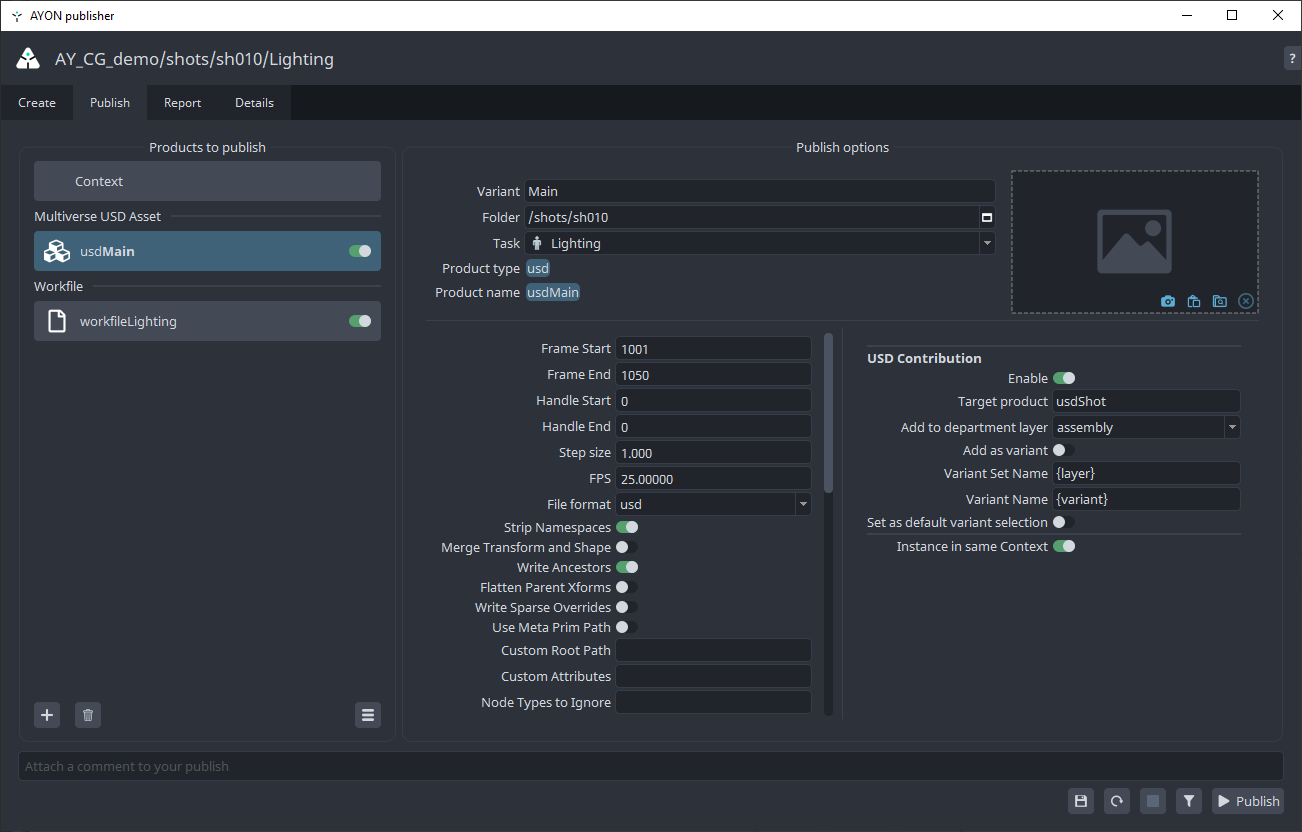Toggle workfileLighting product active switch

360,321
